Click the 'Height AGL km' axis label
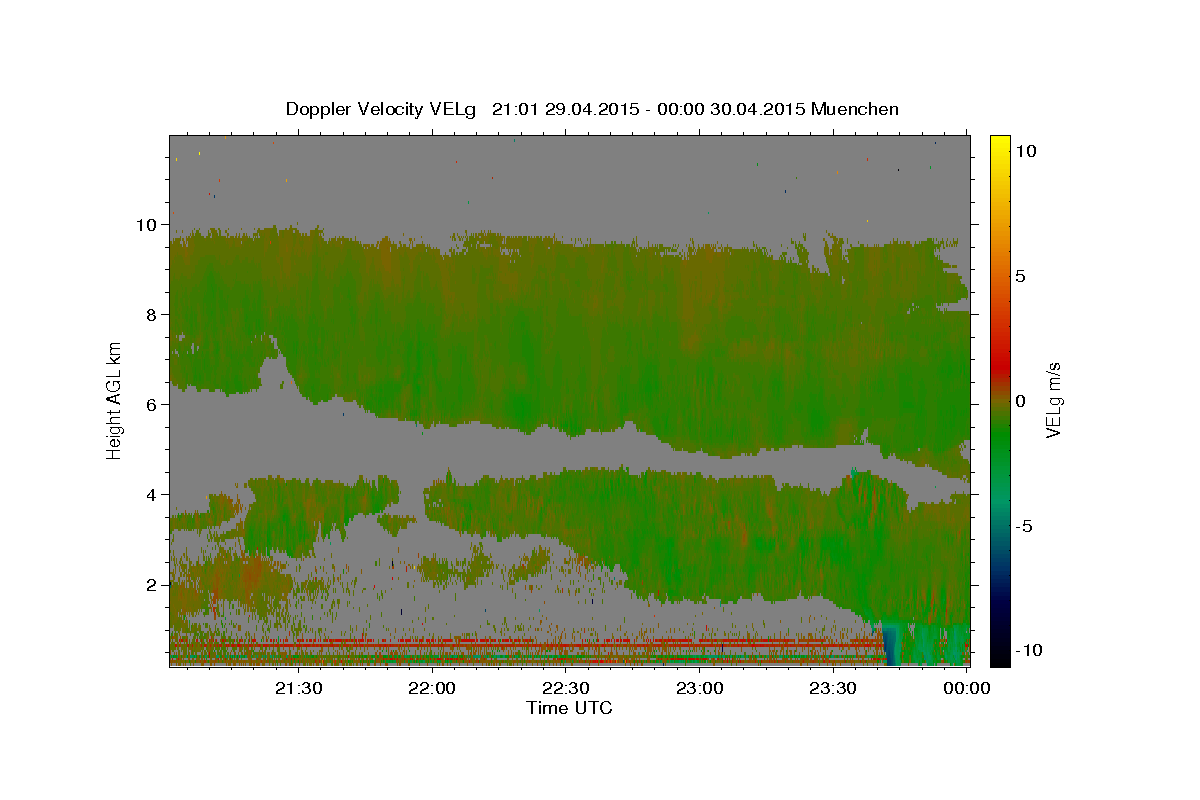Viewport: 1200px width, 800px height. click(x=115, y=400)
